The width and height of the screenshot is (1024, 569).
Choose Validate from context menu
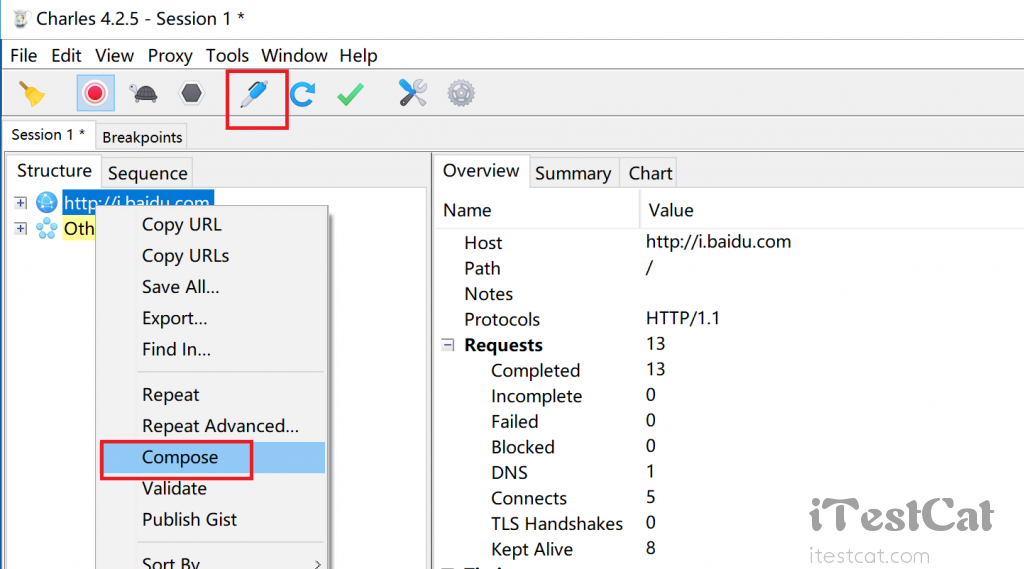213,489
